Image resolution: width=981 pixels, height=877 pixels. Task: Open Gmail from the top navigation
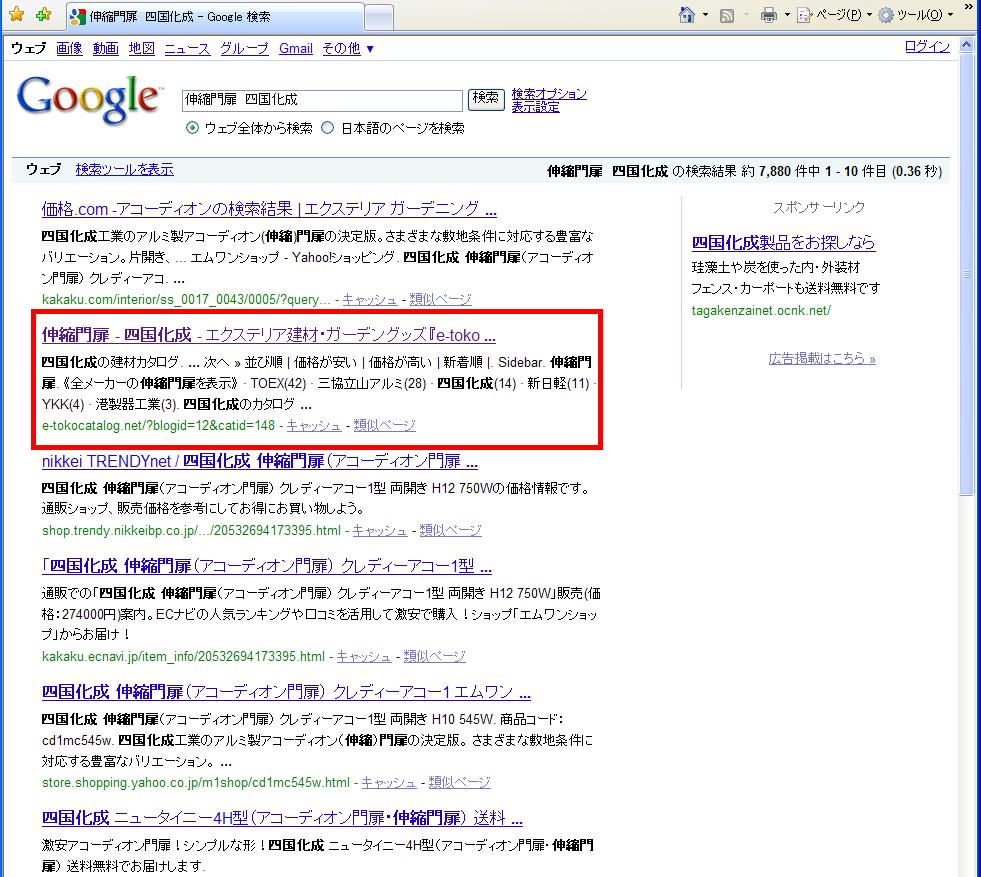pyautogui.click(x=296, y=48)
